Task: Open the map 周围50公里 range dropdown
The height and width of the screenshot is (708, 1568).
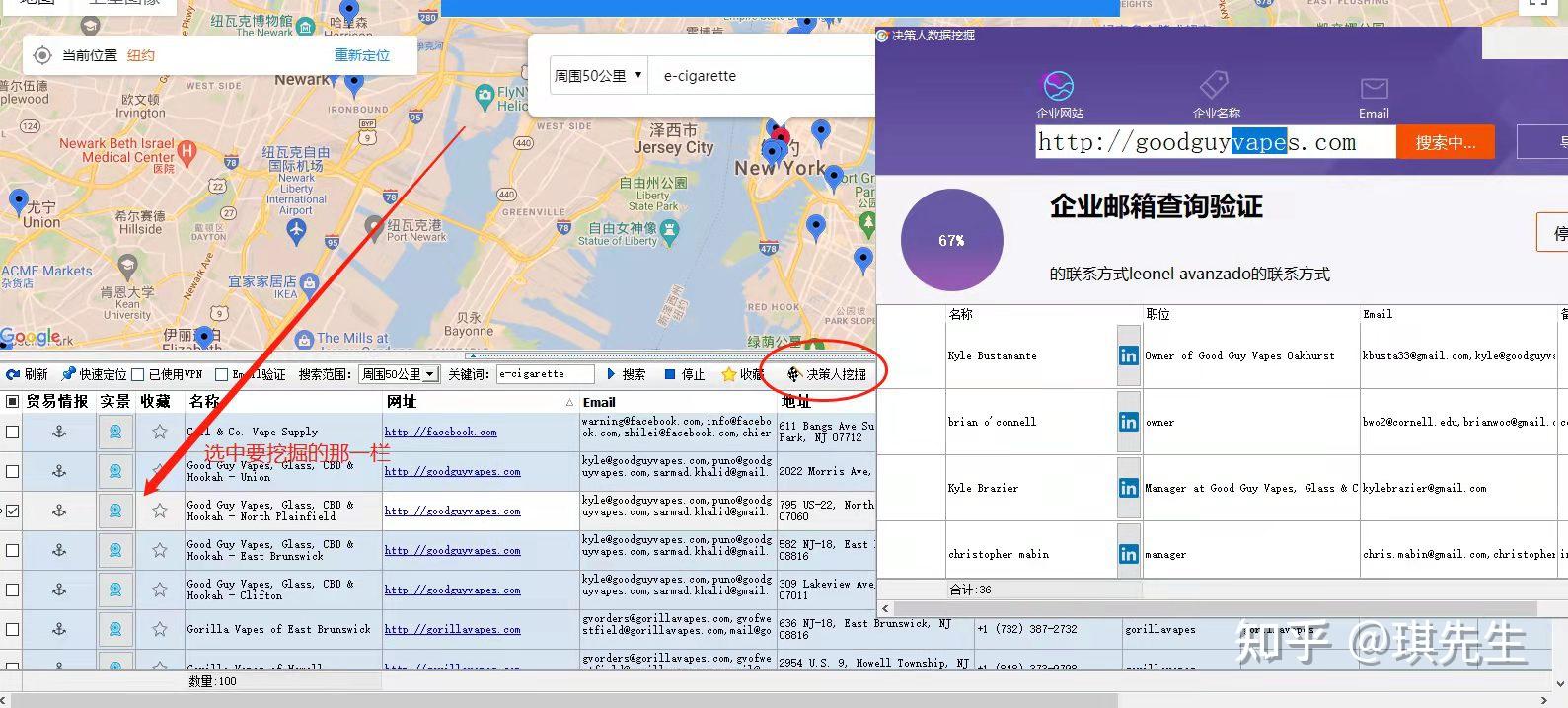Action: point(598,75)
